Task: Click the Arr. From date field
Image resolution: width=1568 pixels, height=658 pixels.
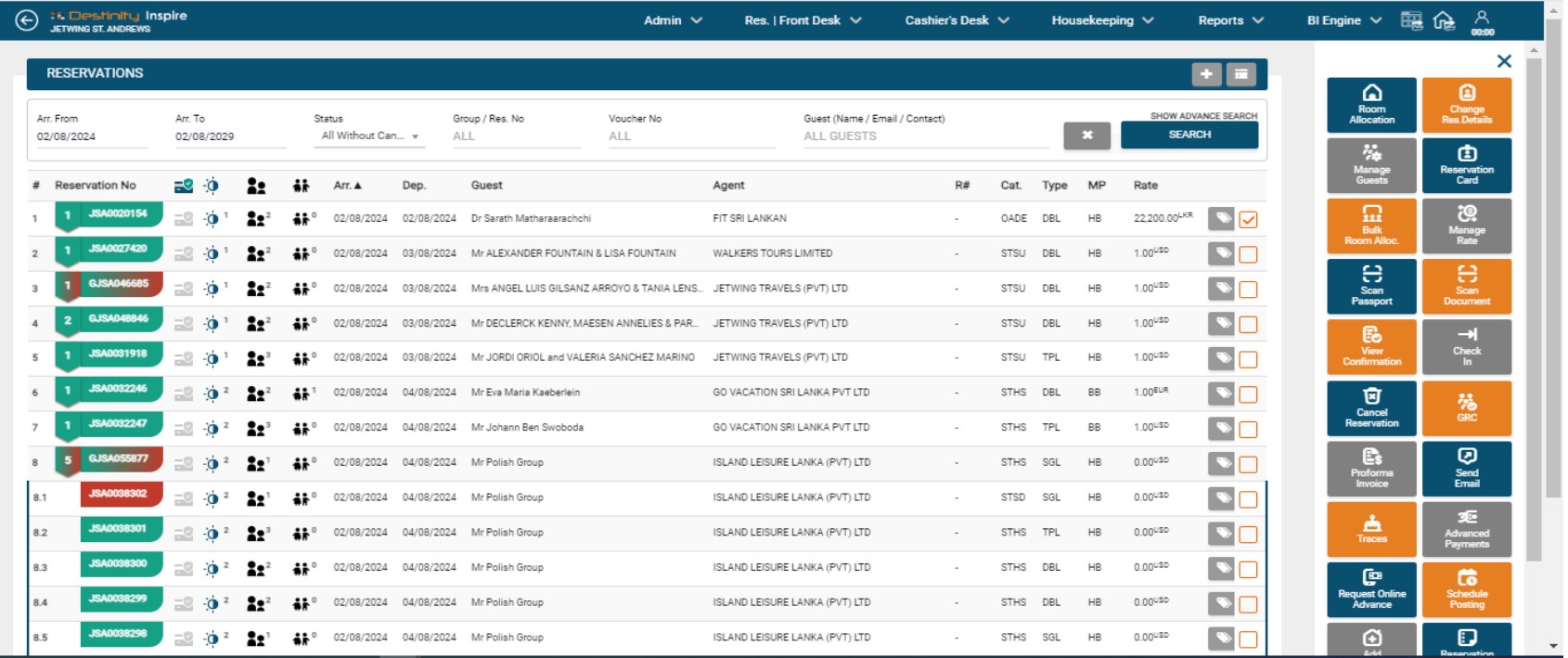Action: coord(92,136)
